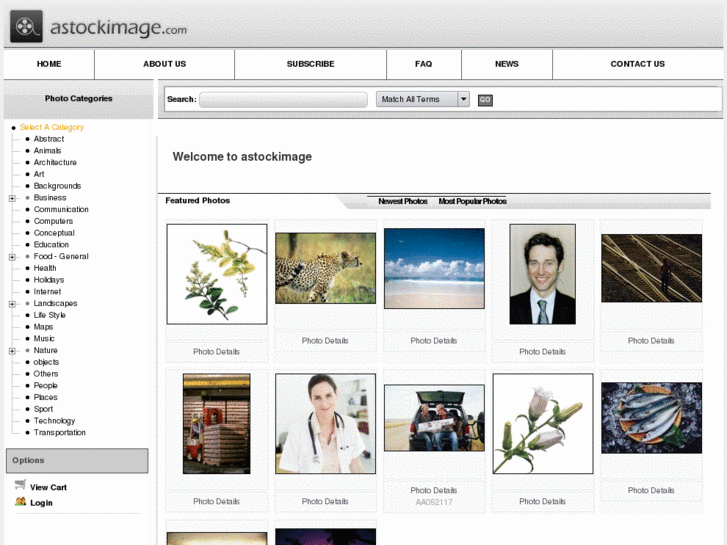Screen dimensions: 727x545
Task: Select the Transportation category
Action: (x=59, y=433)
